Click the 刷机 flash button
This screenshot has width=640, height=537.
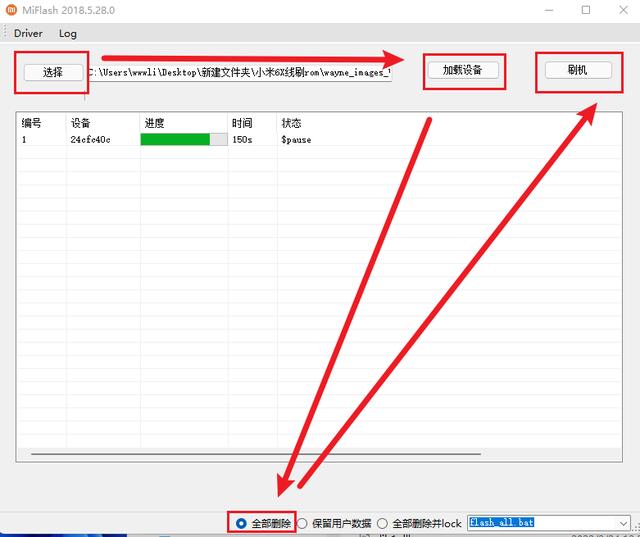578,70
